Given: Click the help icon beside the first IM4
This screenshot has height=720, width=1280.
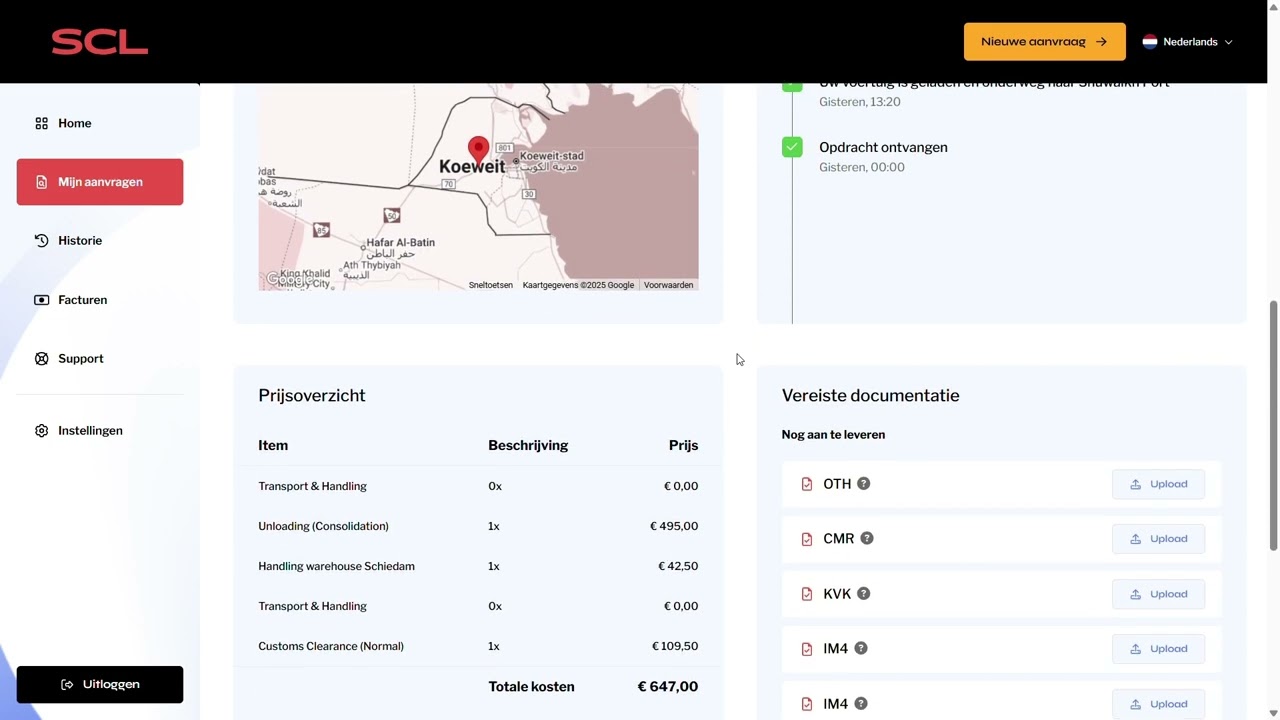Looking at the screenshot, I should (x=861, y=649).
